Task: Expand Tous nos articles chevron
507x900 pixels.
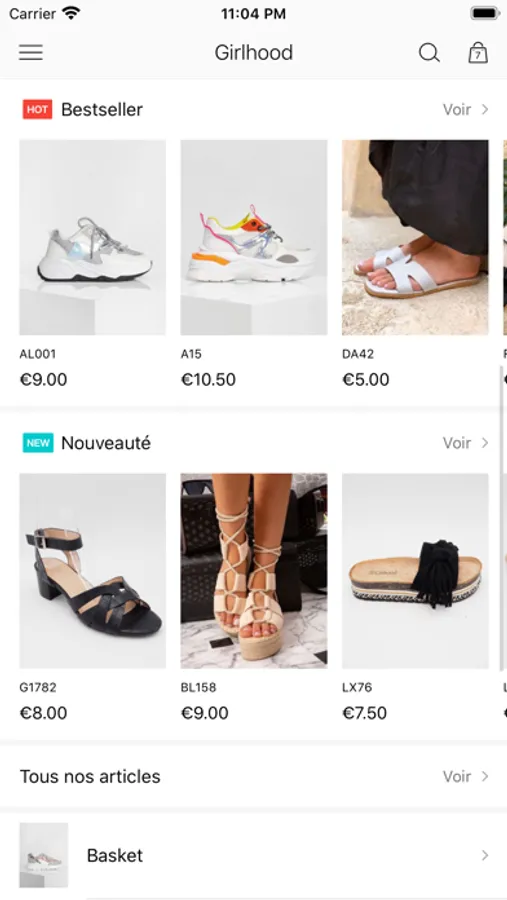Action: [x=485, y=776]
